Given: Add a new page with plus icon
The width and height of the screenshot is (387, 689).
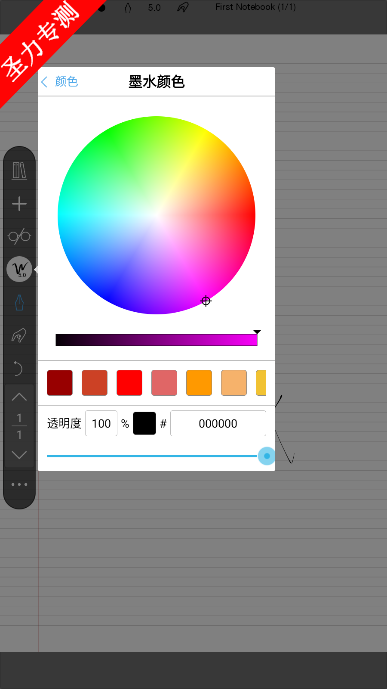Looking at the screenshot, I should click(x=19, y=204).
